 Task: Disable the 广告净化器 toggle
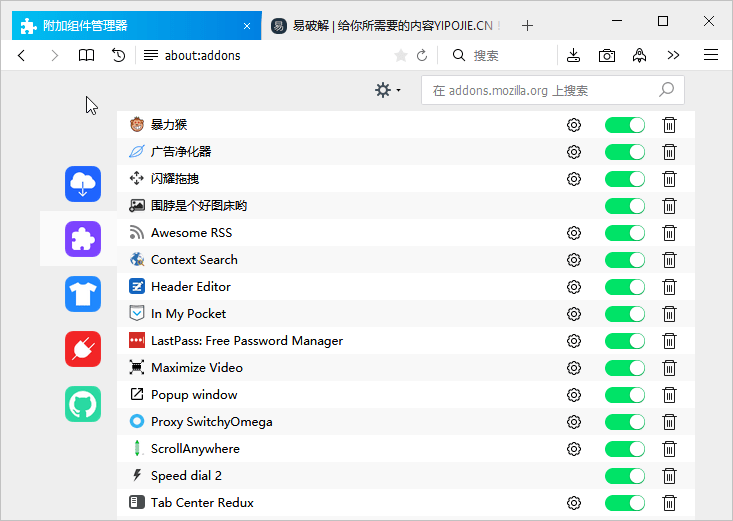[x=625, y=152]
